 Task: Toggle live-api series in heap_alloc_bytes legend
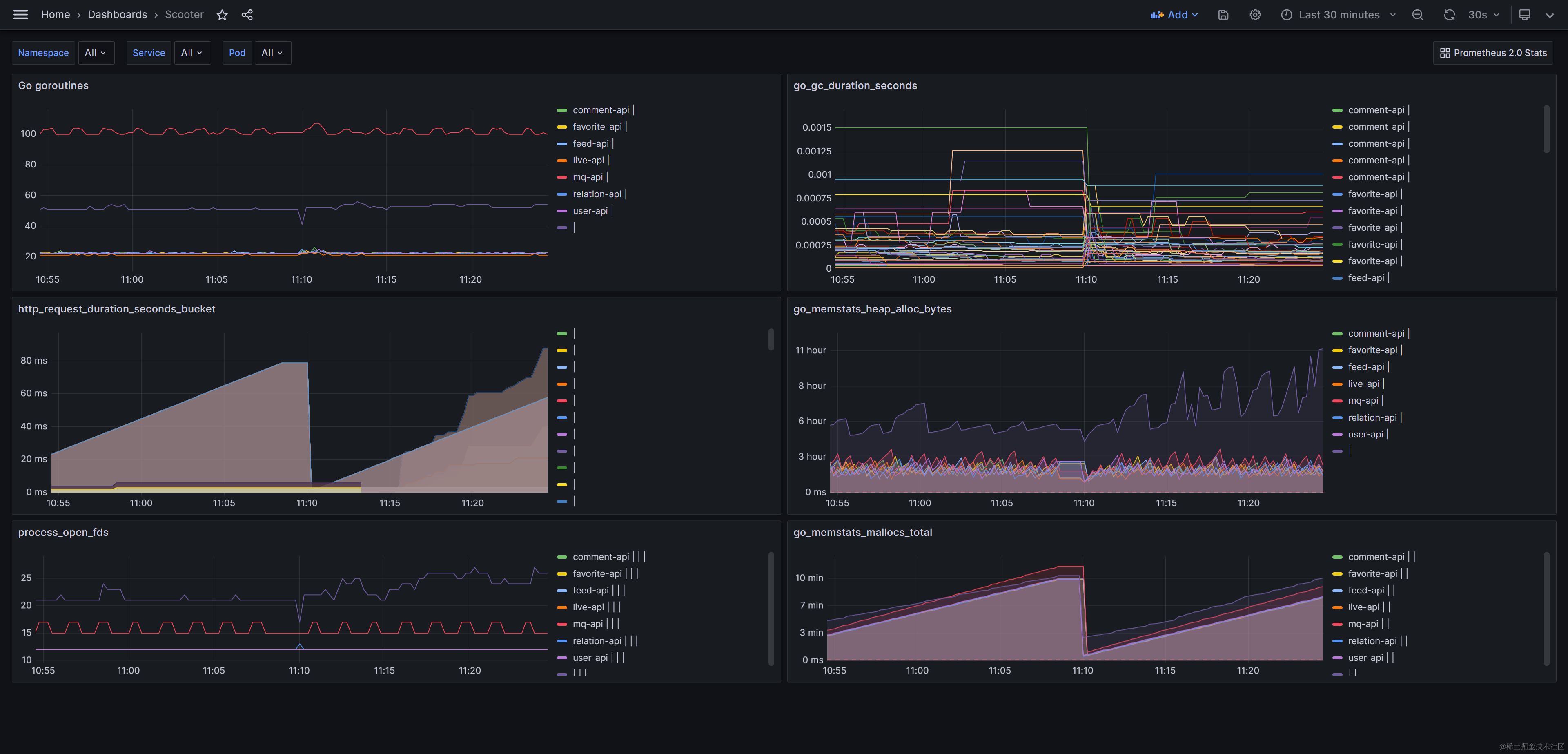pyautogui.click(x=1363, y=384)
